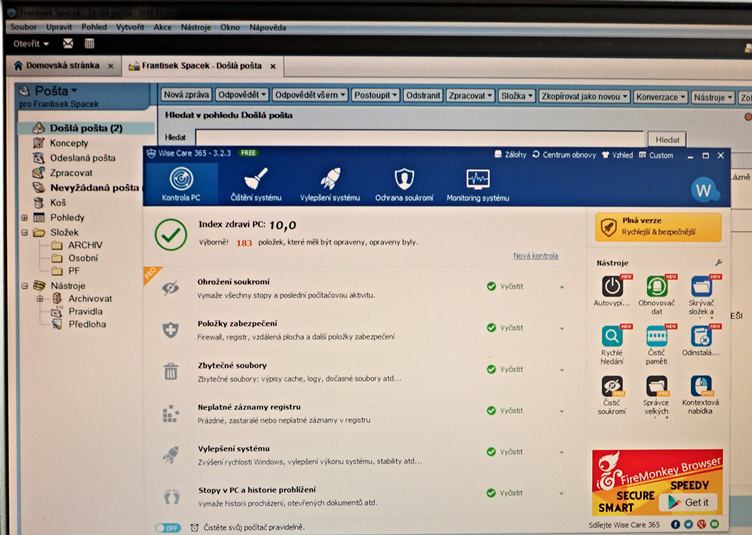Open the Pohled menu
The image size is (752, 535).
tap(94, 27)
